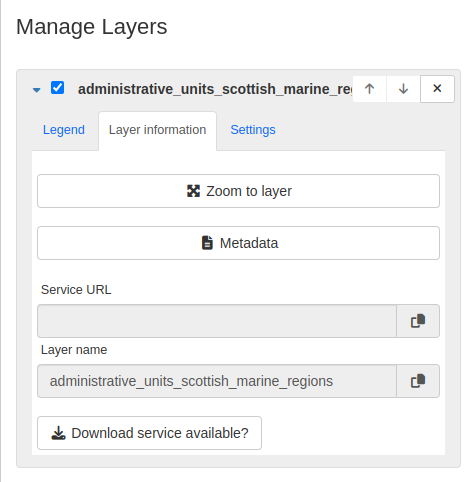Switch to the Legend tab
Image resolution: width=475 pixels, height=482 pixels.
pos(64,130)
